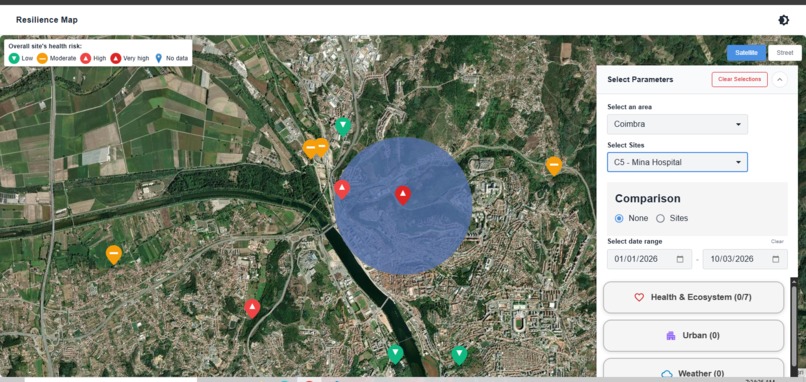Click the No data legend pin icon
Screen dimensions: 806x382
[159, 58]
